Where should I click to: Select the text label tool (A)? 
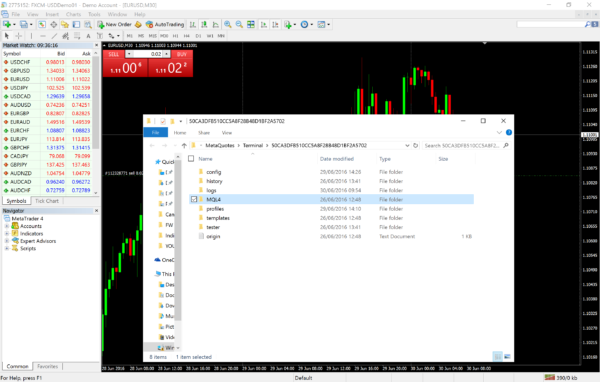click(88, 36)
